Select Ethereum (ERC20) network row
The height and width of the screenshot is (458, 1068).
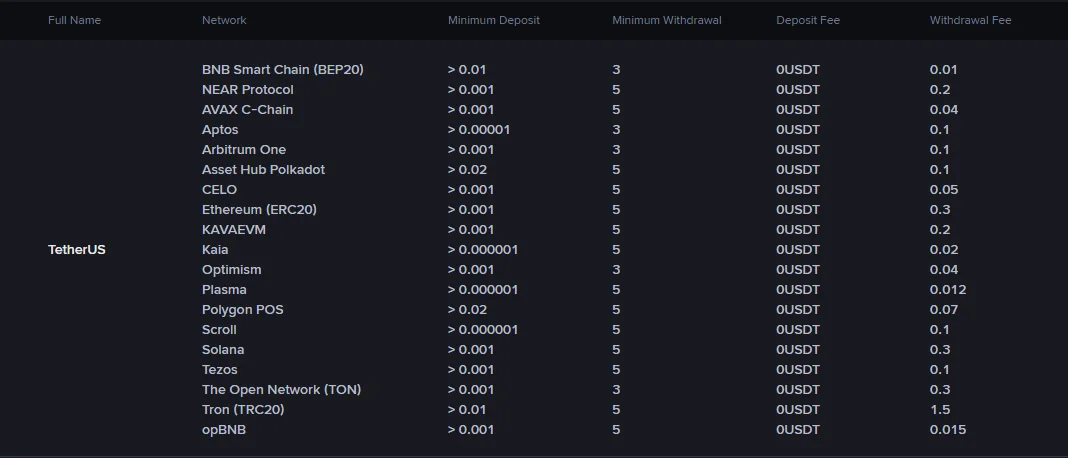point(260,209)
